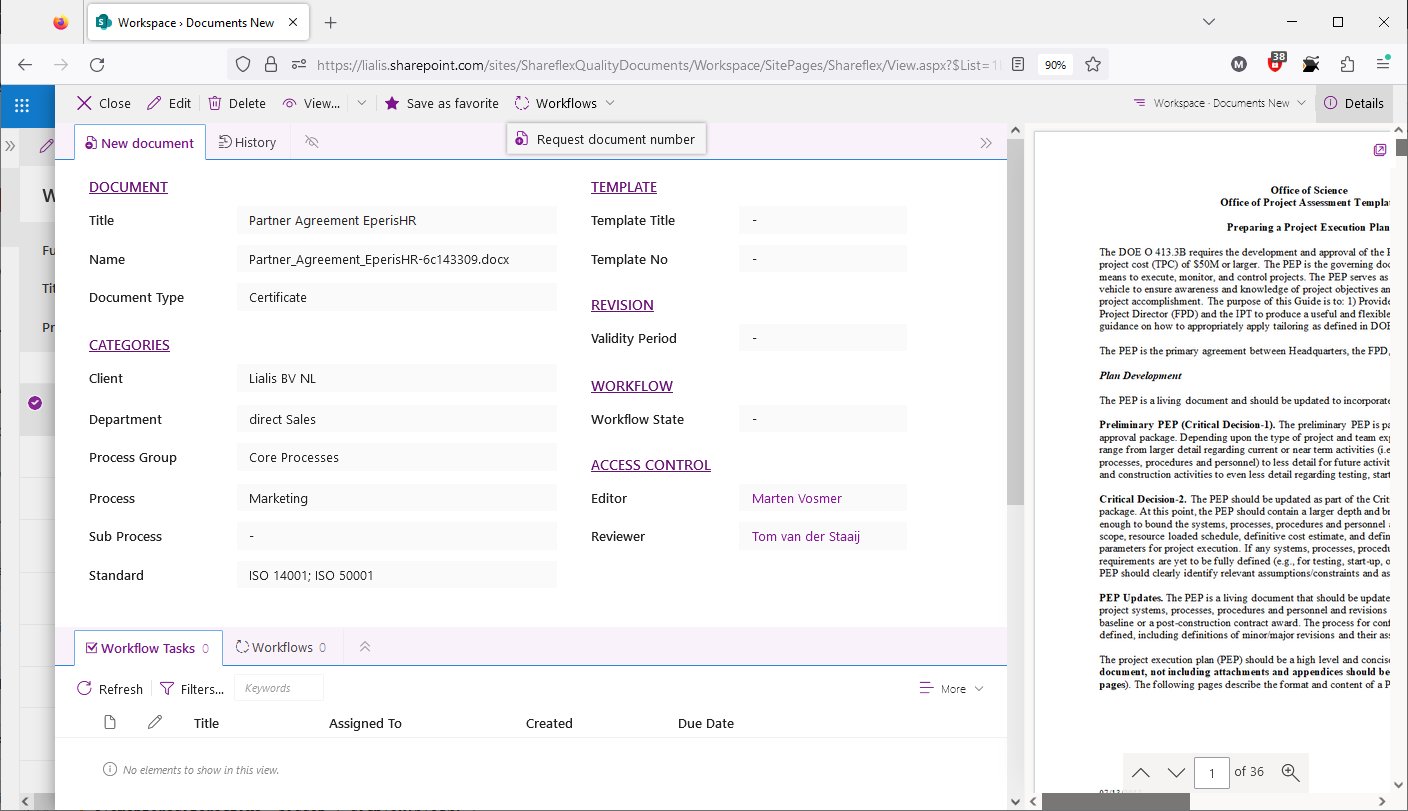Zoom in the PDF preview magnifier

pos(1290,772)
